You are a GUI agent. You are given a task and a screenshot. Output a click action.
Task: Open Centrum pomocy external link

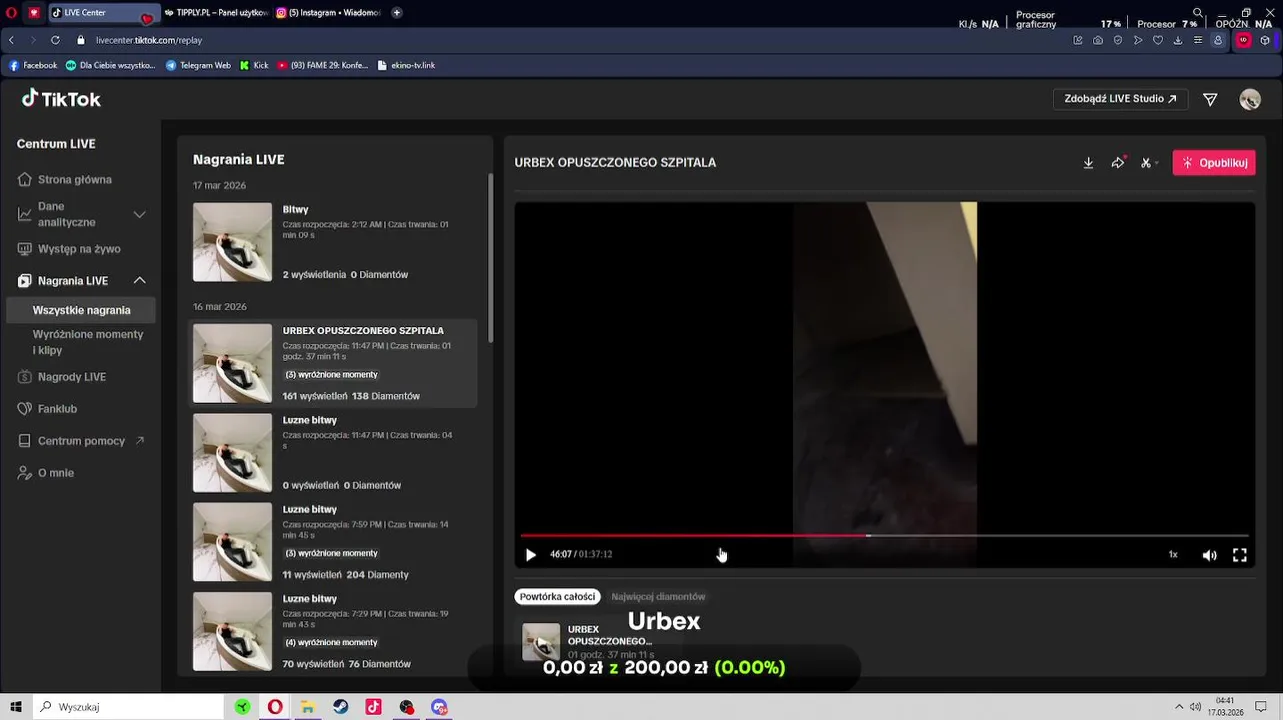[81, 441]
